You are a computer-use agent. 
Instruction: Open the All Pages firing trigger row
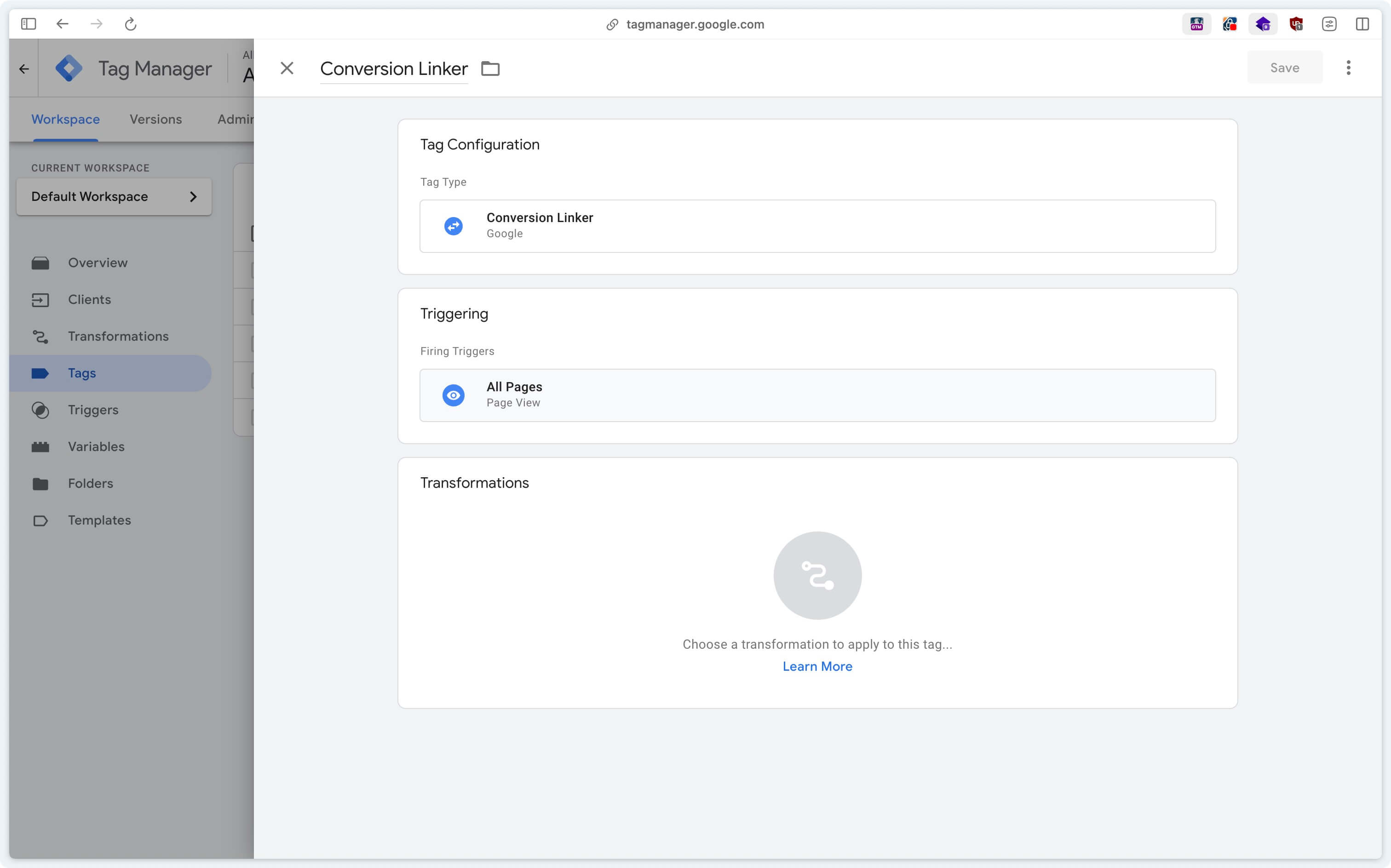coord(817,395)
